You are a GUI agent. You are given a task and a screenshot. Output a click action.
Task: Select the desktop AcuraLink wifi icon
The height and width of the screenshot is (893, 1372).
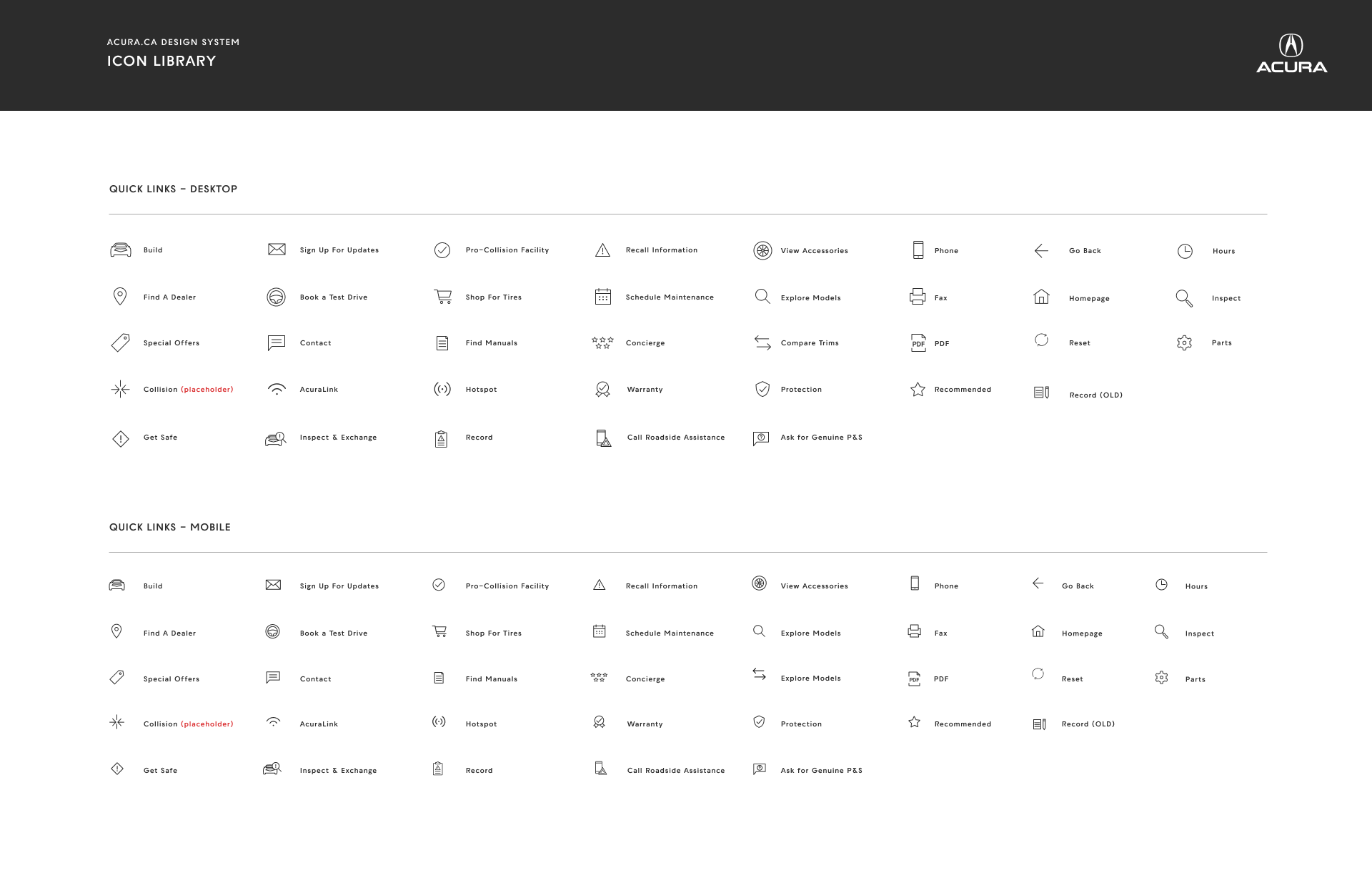click(x=277, y=389)
